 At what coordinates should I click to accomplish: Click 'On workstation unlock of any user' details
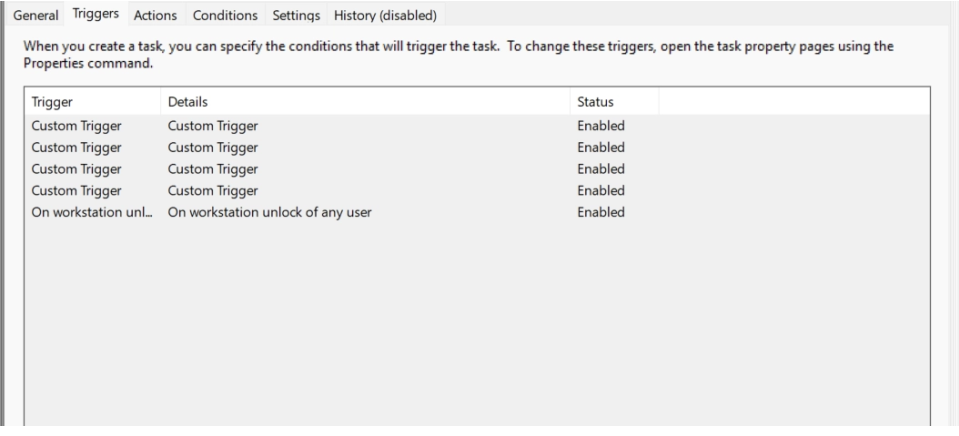click(270, 212)
